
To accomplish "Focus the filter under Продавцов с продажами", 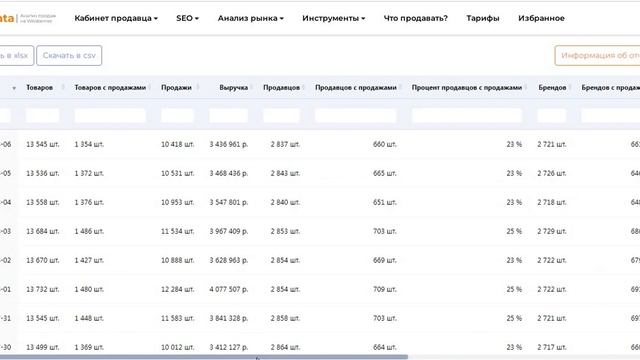I will (356, 116).
